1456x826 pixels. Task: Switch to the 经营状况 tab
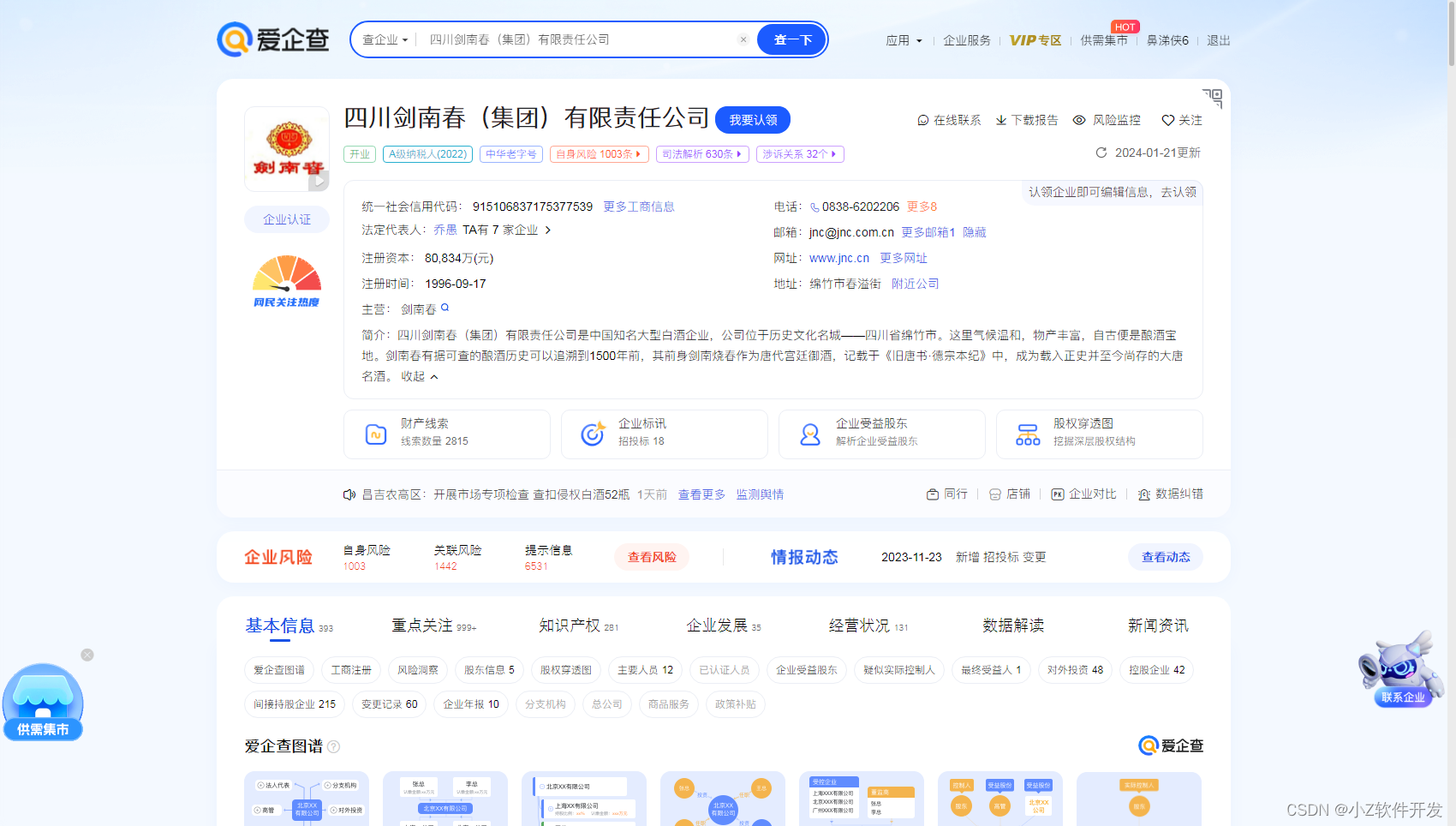tap(868, 626)
